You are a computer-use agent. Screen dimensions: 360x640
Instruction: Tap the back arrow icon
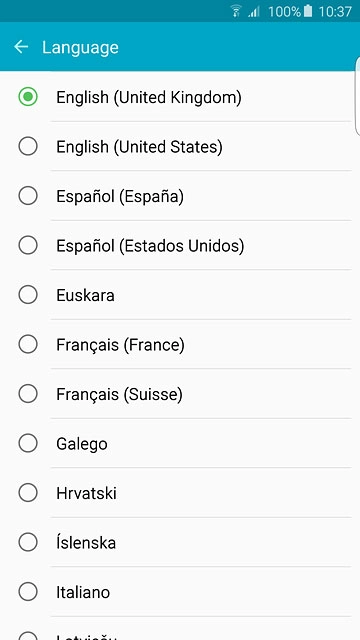click(x=21, y=47)
